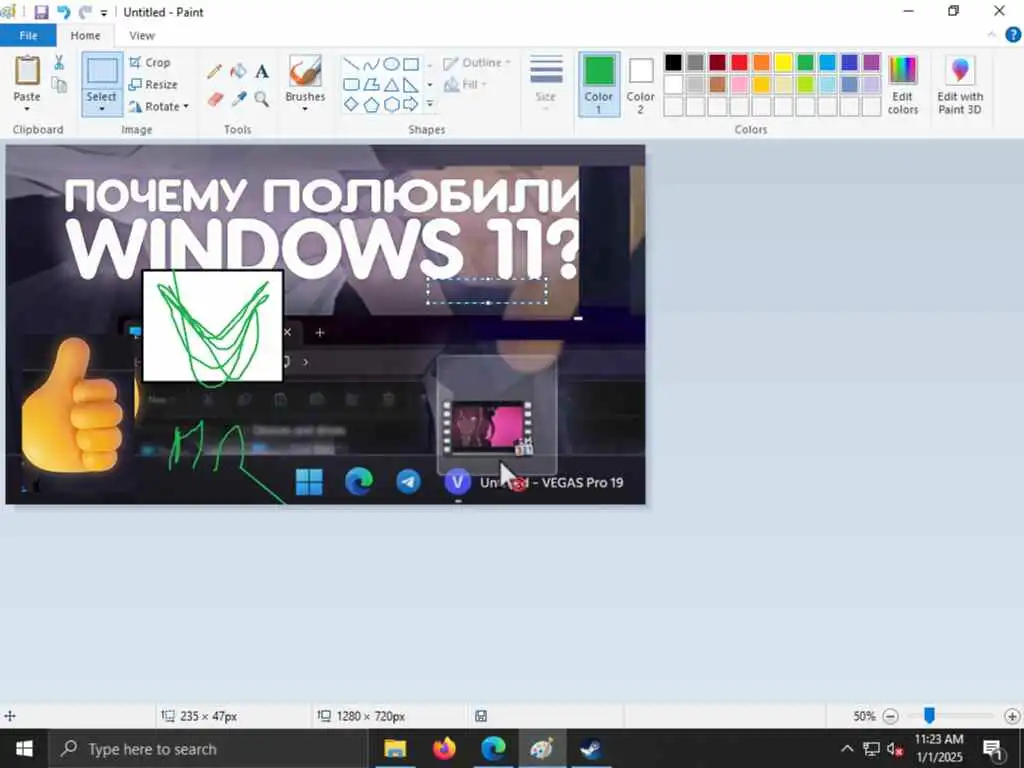Choose the Pentagon shape
The width and height of the screenshot is (1024, 768).
tap(371, 104)
